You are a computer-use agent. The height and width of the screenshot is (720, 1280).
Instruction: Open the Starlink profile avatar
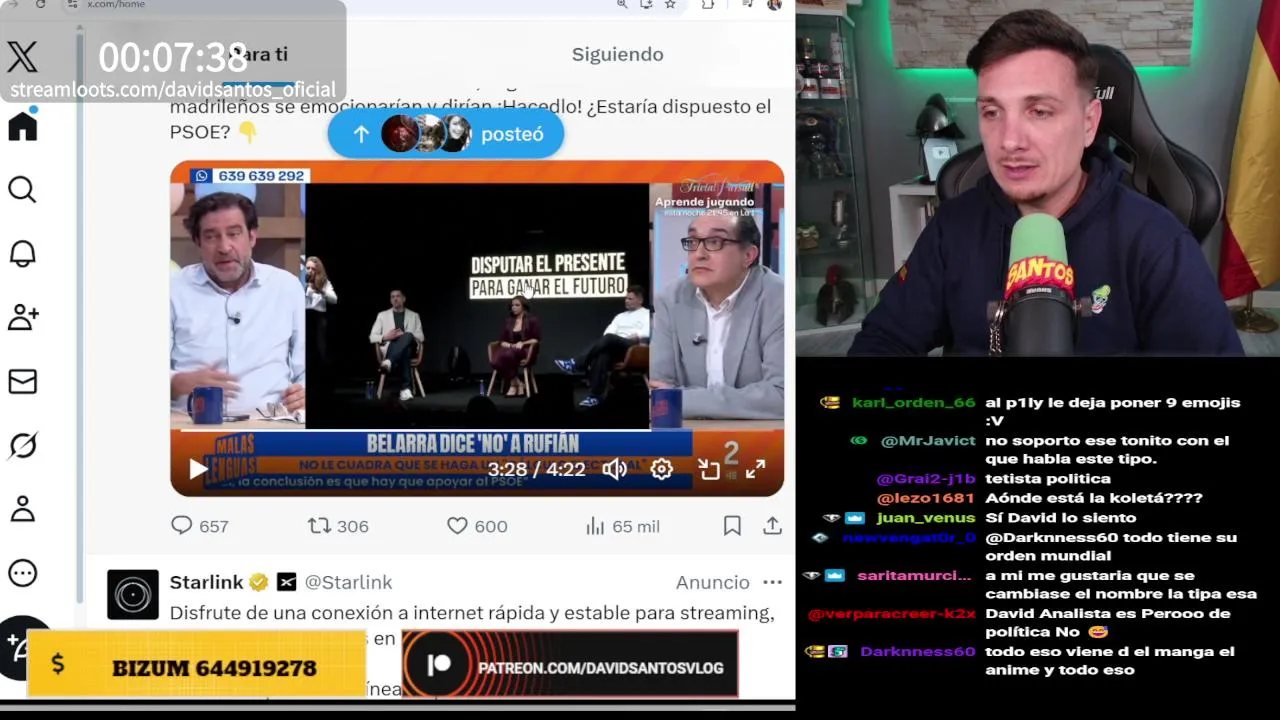[133, 595]
